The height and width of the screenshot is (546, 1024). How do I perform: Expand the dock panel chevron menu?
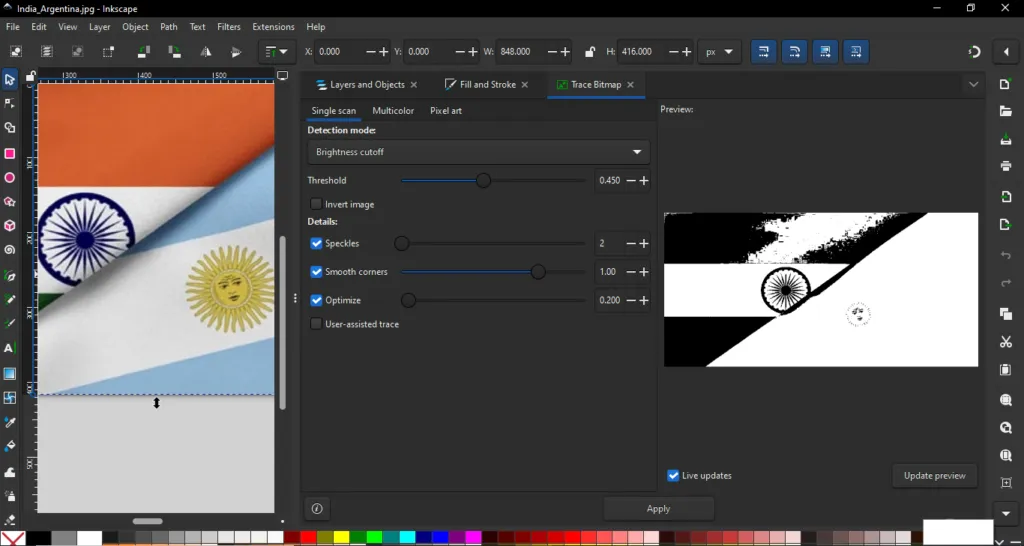974,84
